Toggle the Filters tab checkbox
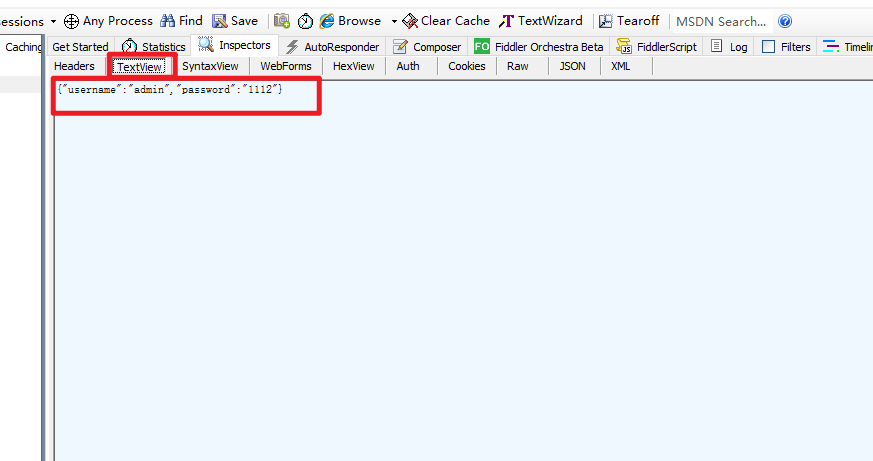This screenshot has width=873, height=461. (x=768, y=47)
